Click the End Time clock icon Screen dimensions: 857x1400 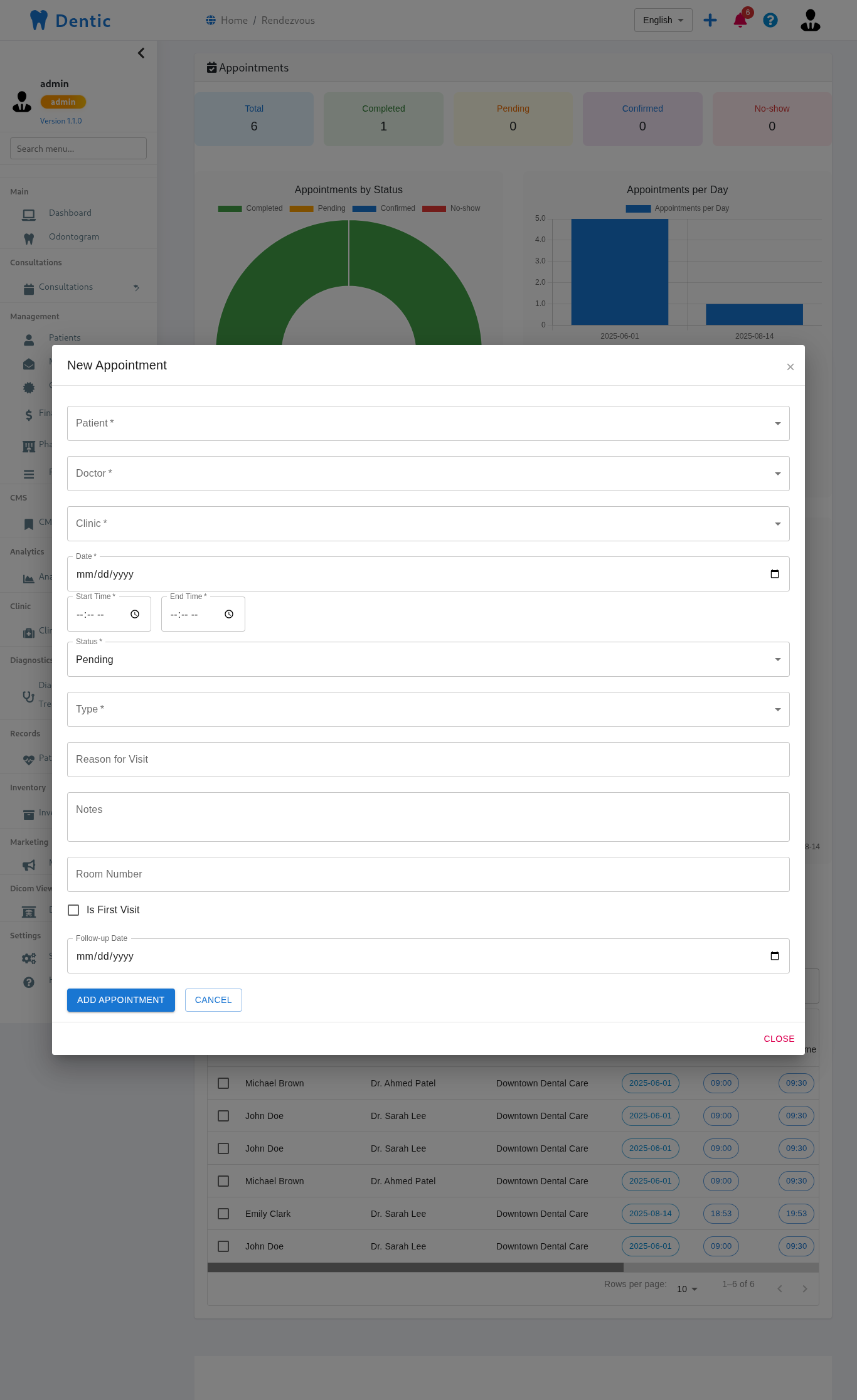229,614
